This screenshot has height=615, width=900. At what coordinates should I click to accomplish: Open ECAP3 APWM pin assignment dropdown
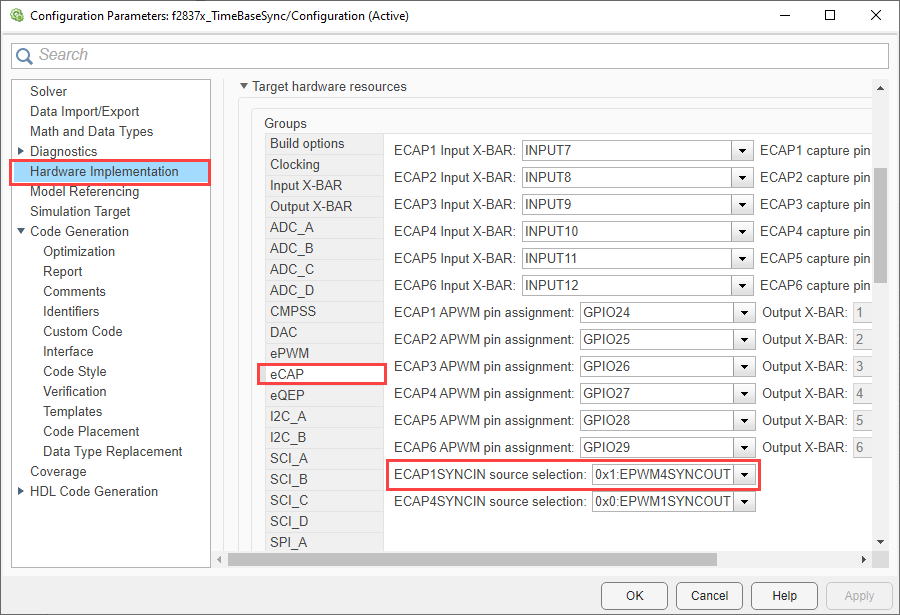pyautogui.click(x=743, y=366)
